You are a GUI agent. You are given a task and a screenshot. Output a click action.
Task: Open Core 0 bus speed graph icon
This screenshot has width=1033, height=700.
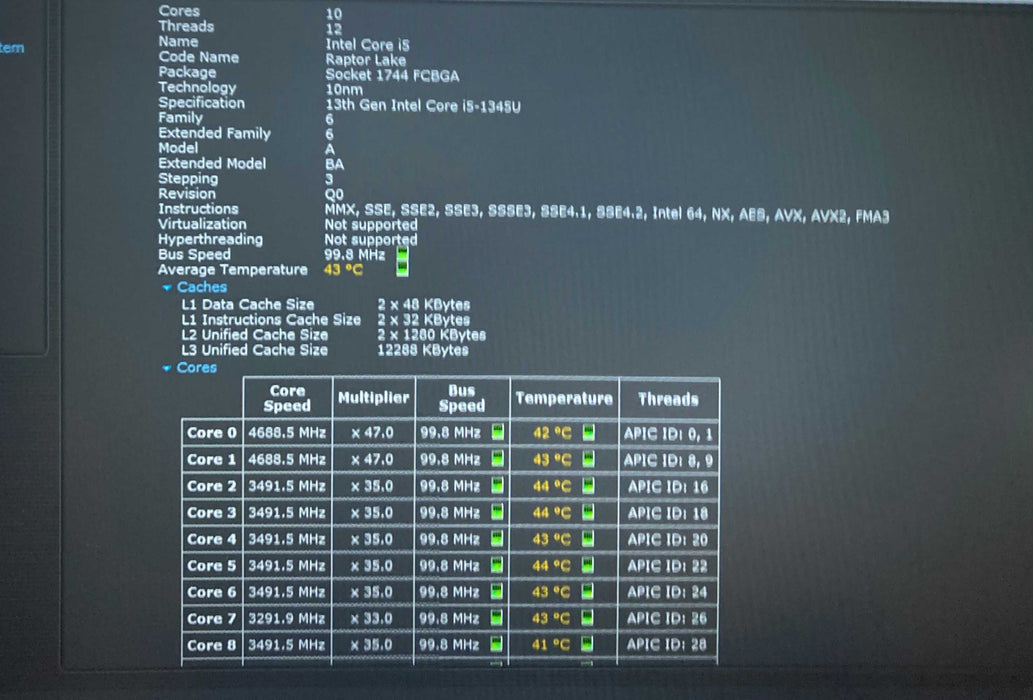[x=496, y=433]
